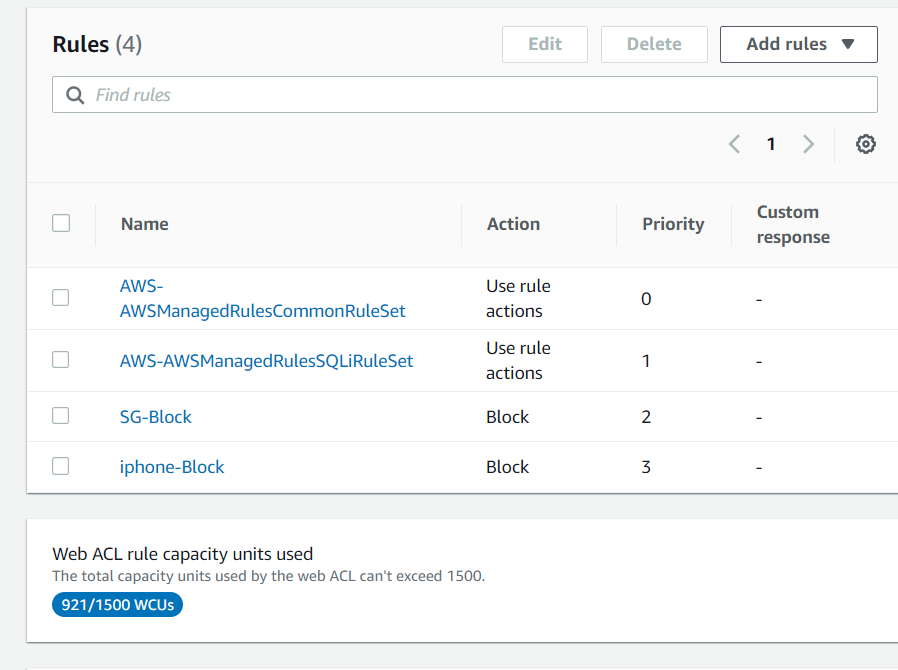Go to the next page of rules
The width and height of the screenshot is (898, 670).
[x=808, y=144]
